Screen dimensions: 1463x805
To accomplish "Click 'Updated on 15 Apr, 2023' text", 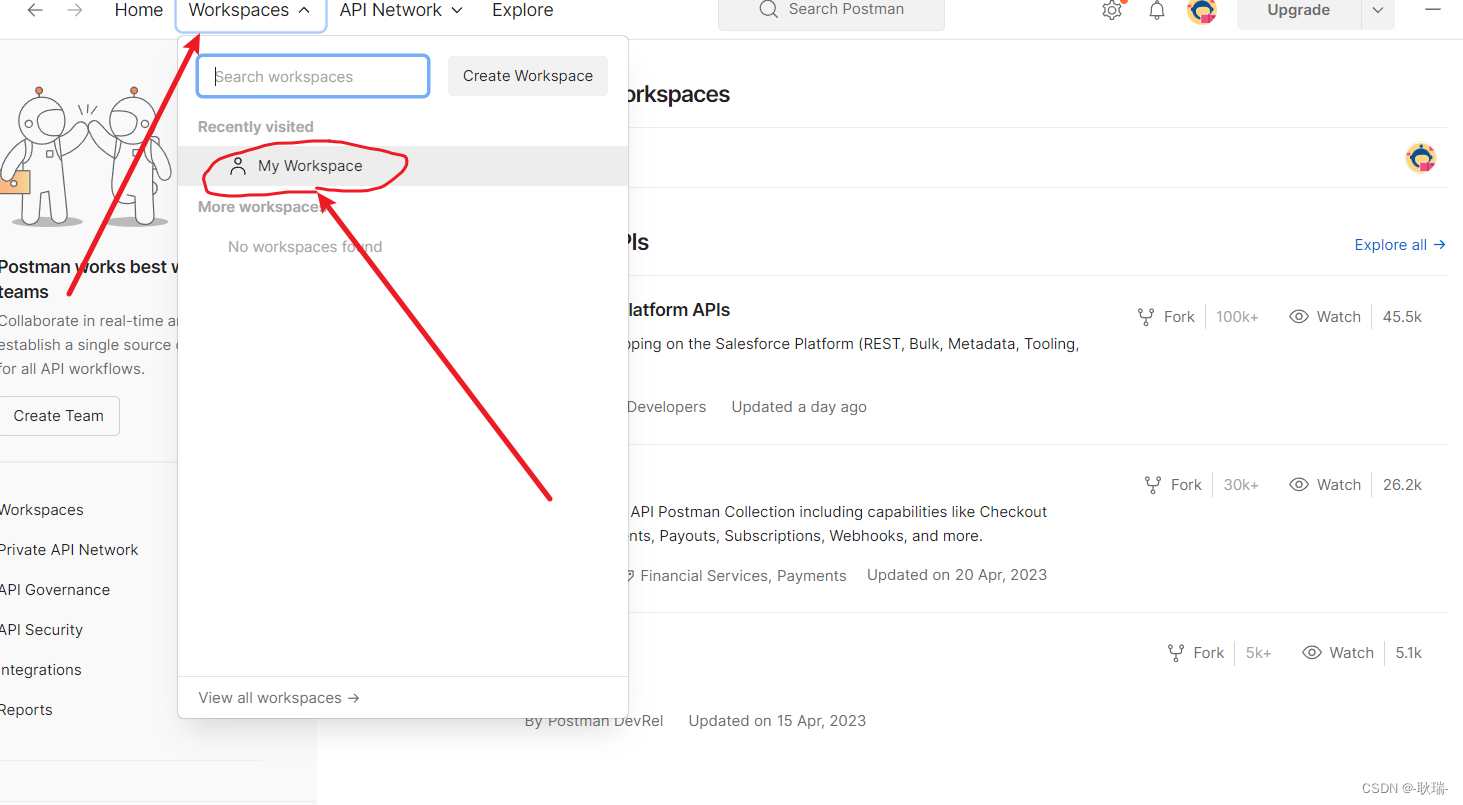I will (777, 721).
